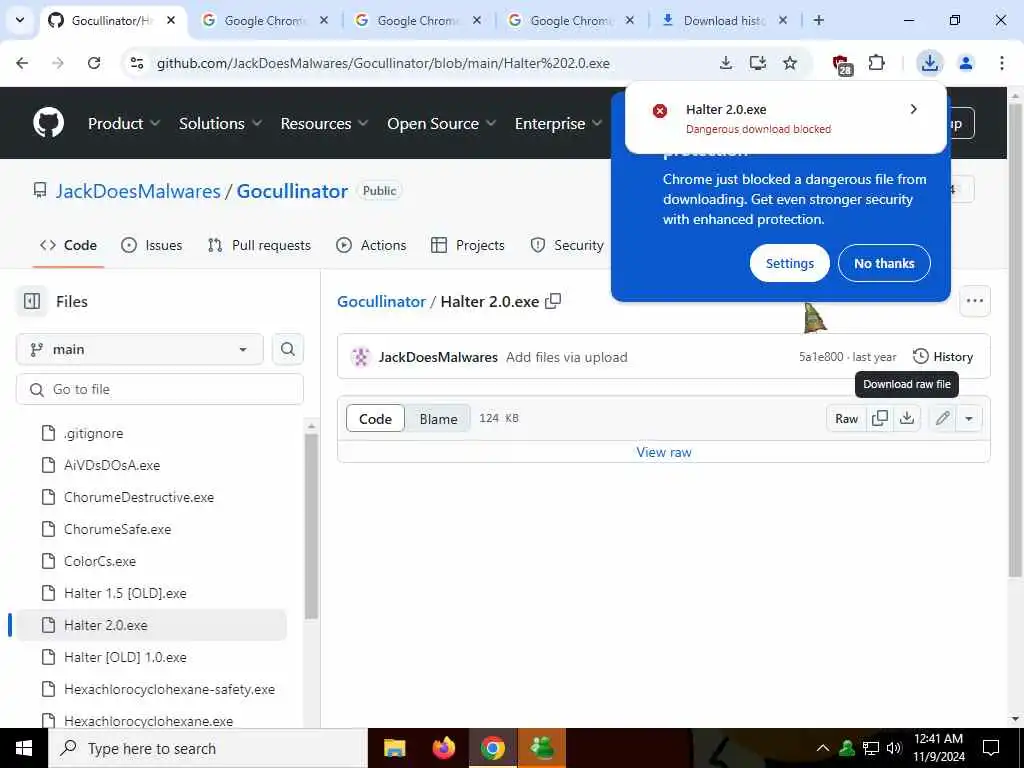Open the Security tab

[x=567, y=246]
